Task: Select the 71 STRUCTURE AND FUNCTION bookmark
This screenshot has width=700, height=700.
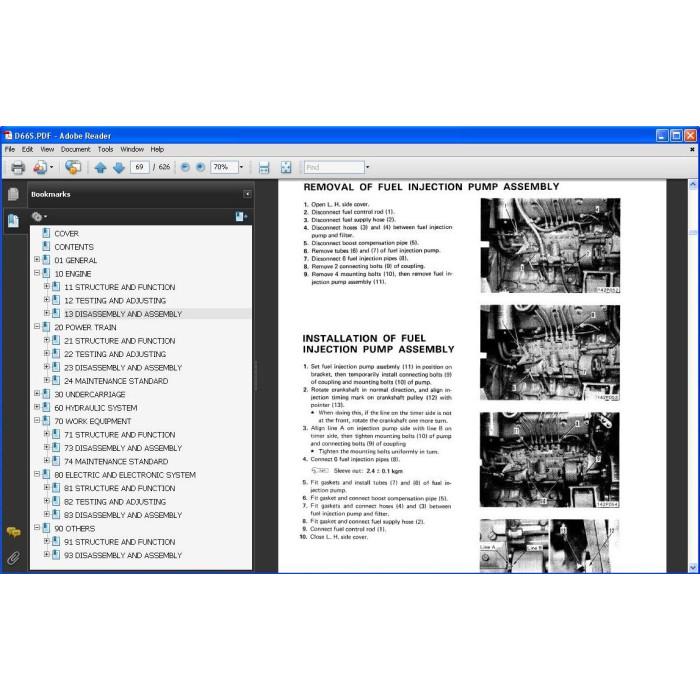Action: click(120, 434)
